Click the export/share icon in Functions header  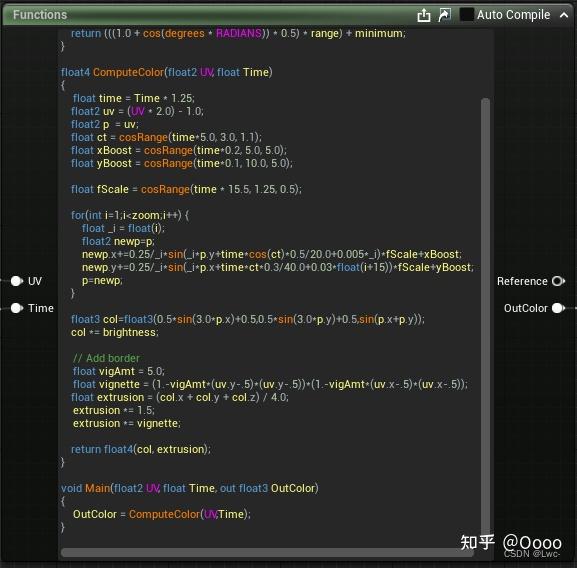click(x=424, y=15)
